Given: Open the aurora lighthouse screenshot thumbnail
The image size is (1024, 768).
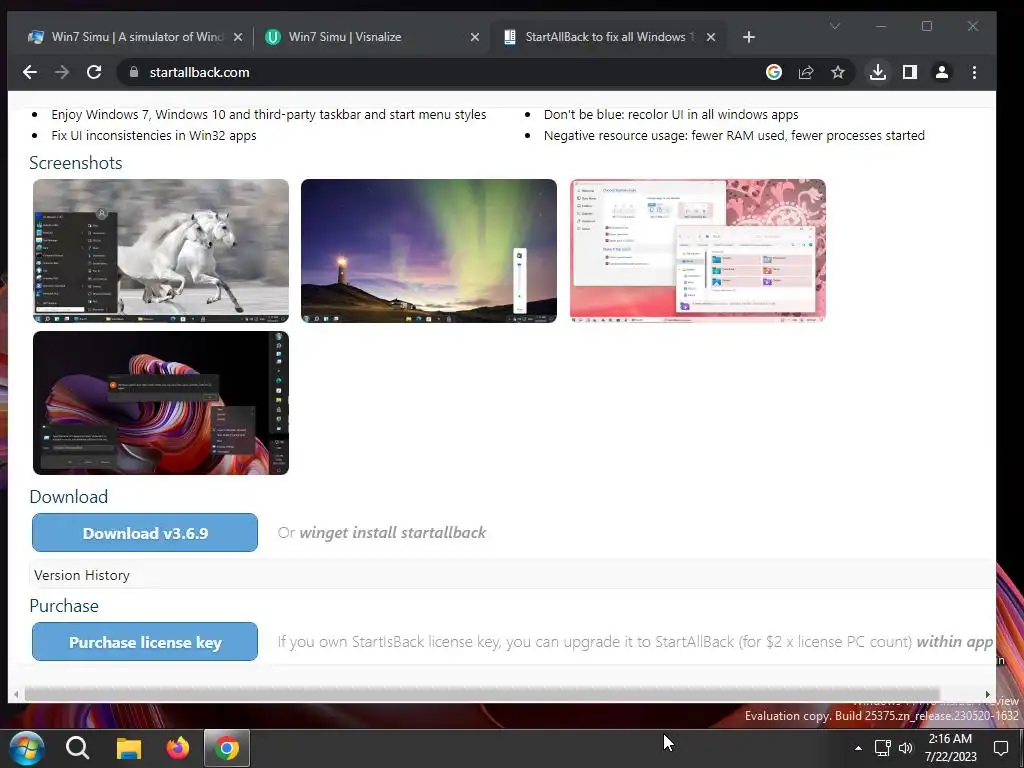Looking at the screenshot, I should point(429,251).
